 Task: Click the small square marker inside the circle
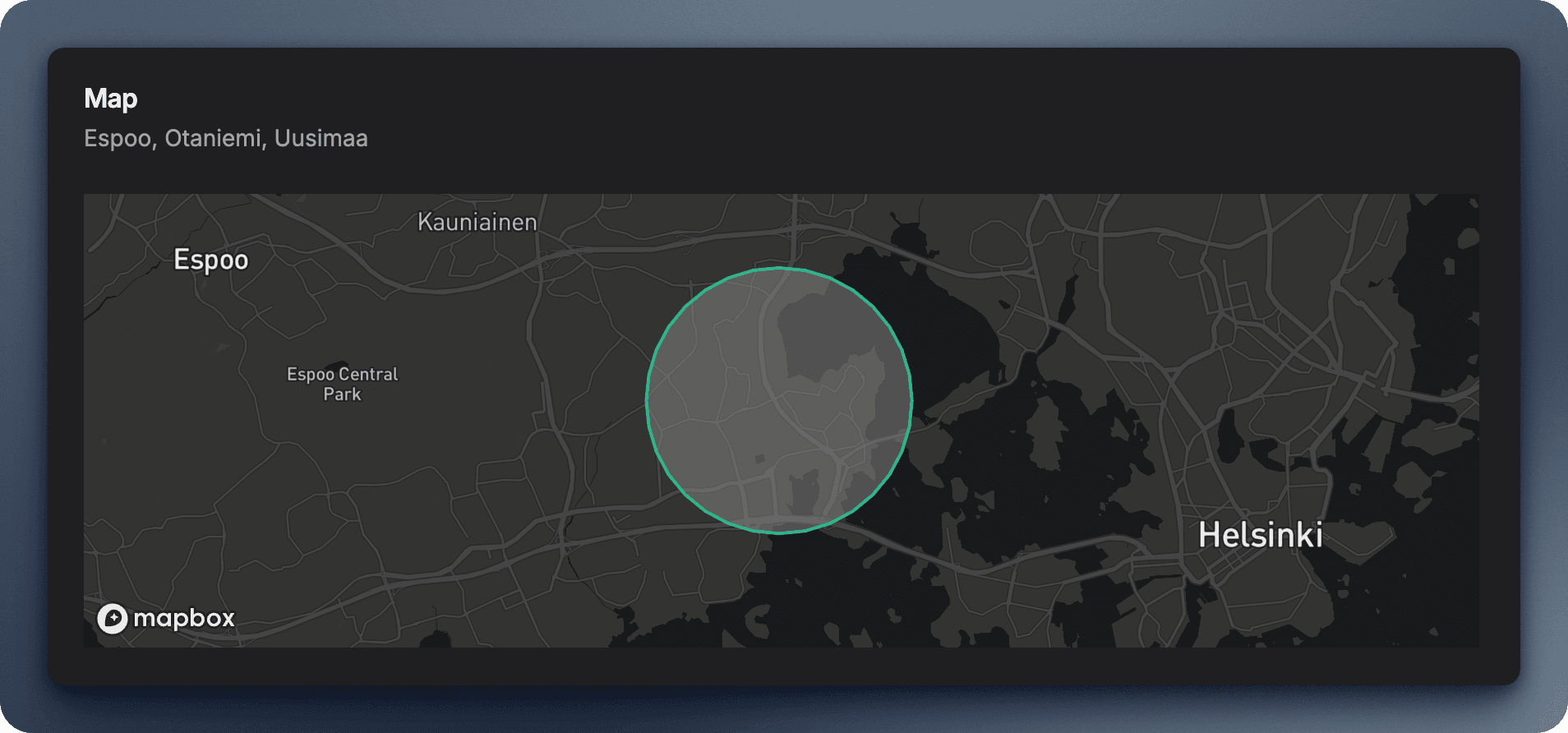click(759, 459)
